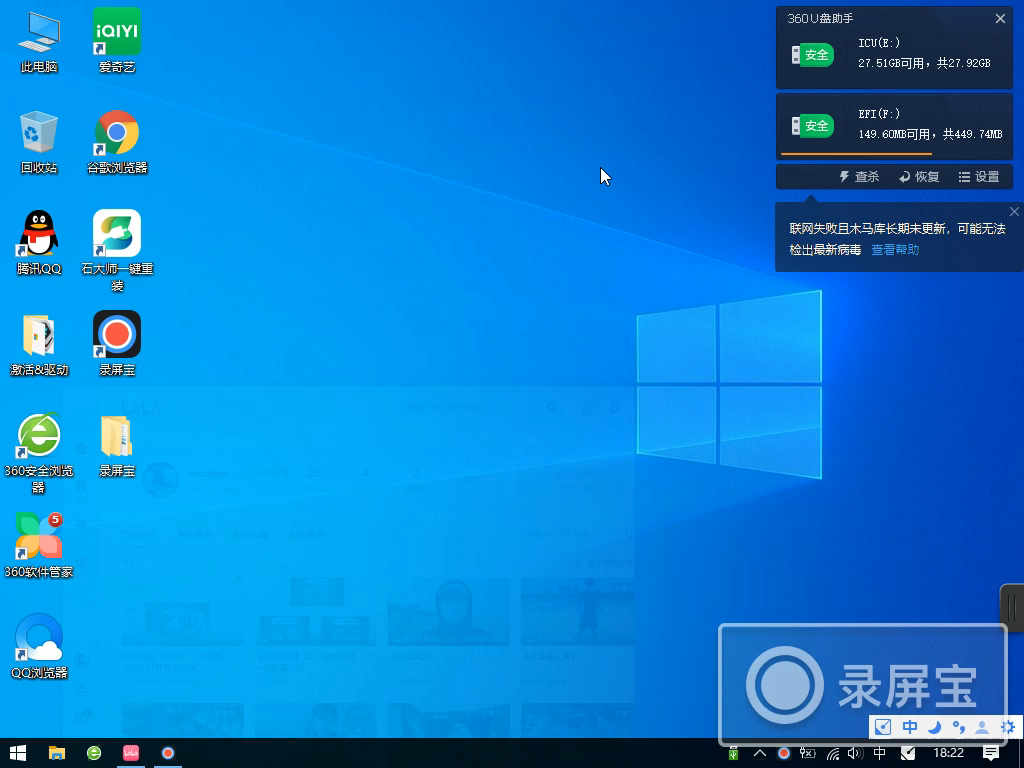1024x768 pixels.
Task: Open the clock showing 18:22
Action: tap(948, 753)
